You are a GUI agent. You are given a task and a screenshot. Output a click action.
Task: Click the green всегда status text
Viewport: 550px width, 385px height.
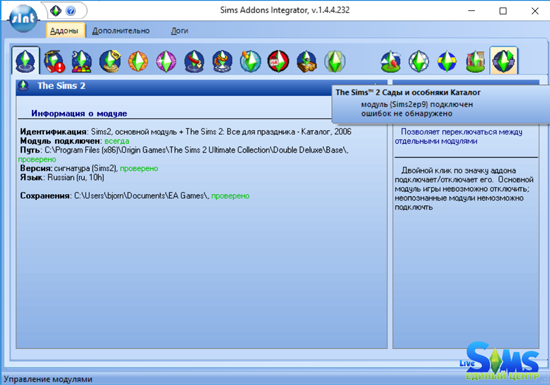pyautogui.click(x=117, y=141)
